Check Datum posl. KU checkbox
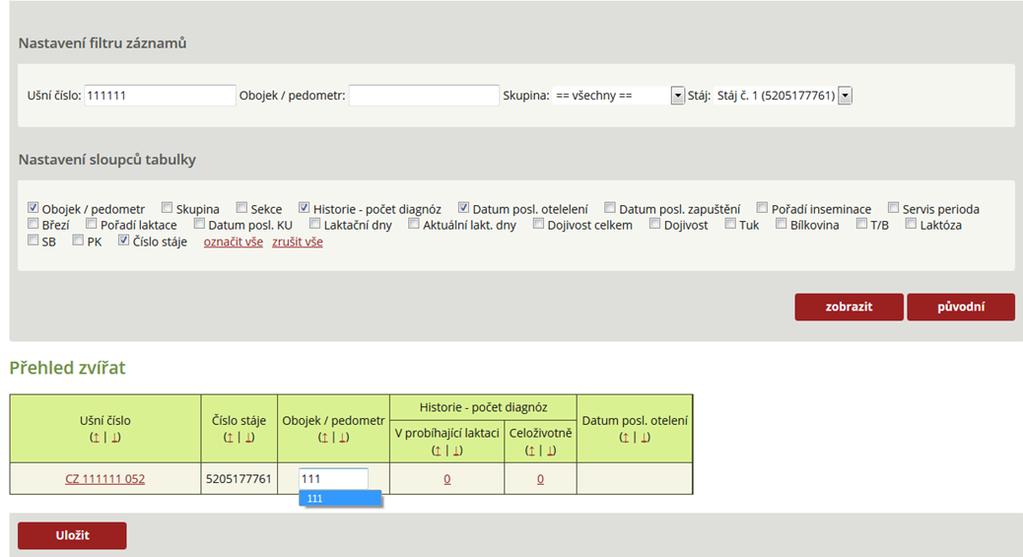 tap(199, 224)
